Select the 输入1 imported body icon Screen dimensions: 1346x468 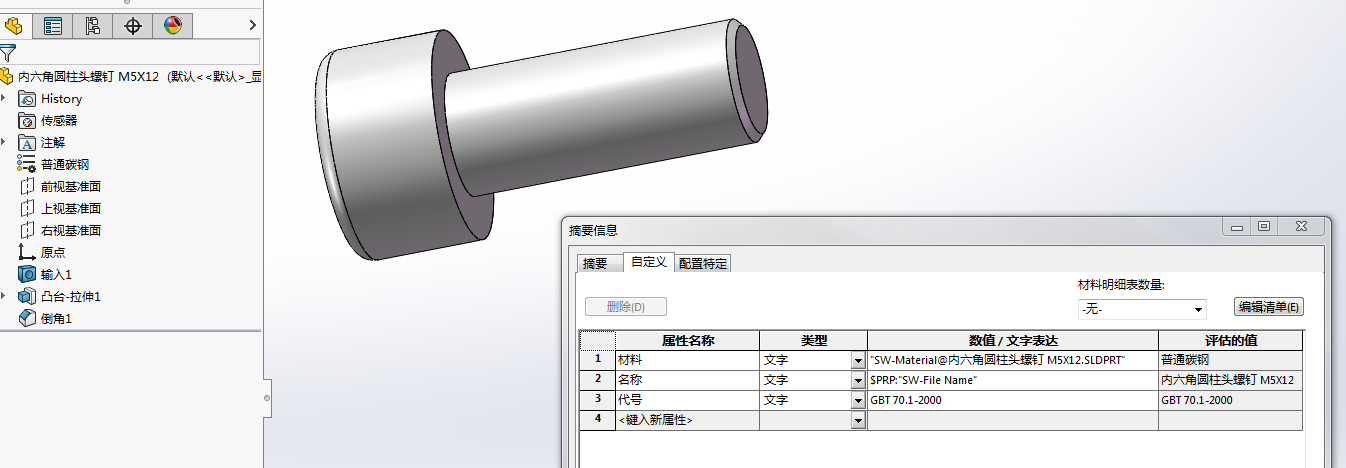point(28,274)
